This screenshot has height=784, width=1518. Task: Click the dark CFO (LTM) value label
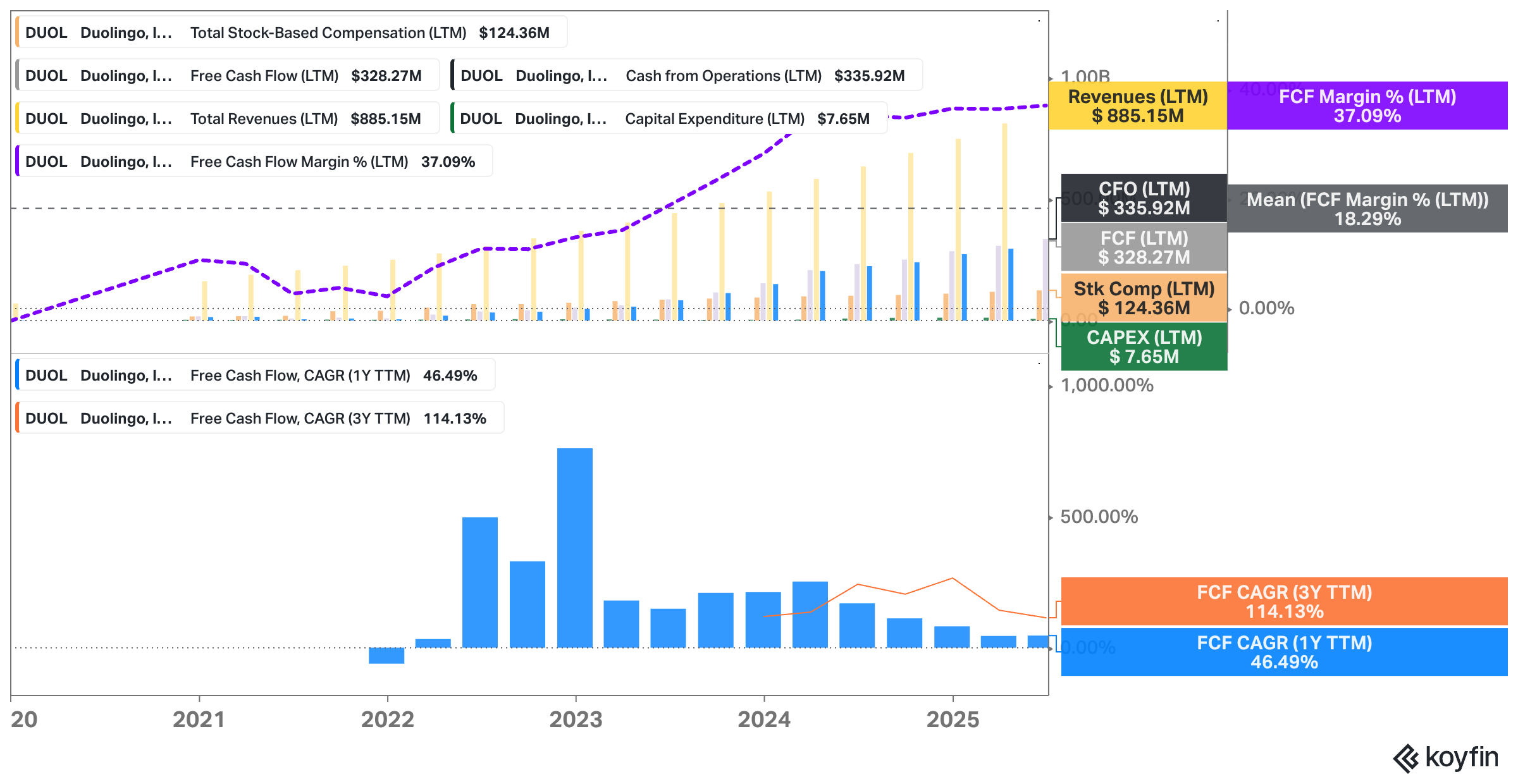pyautogui.click(x=1144, y=198)
